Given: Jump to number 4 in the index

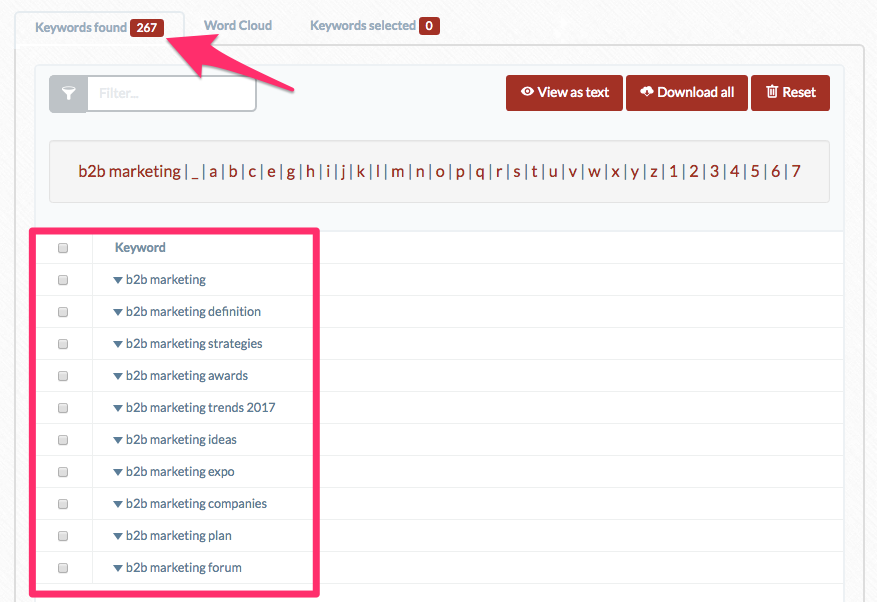Looking at the screenshot, I should pos(734,171).
